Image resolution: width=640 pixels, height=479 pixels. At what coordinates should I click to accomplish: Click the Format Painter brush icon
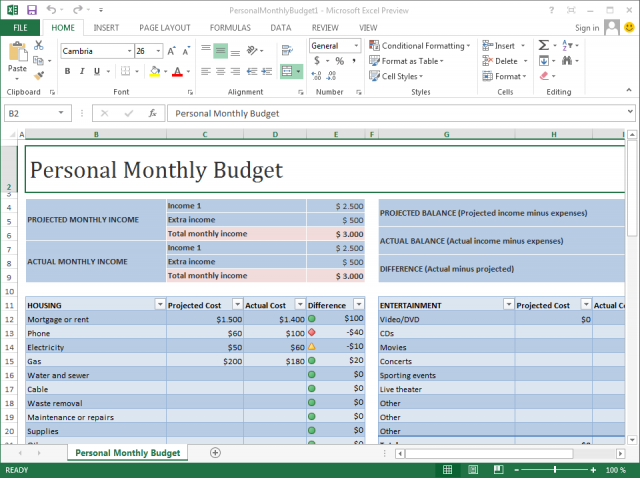(38, 74)
